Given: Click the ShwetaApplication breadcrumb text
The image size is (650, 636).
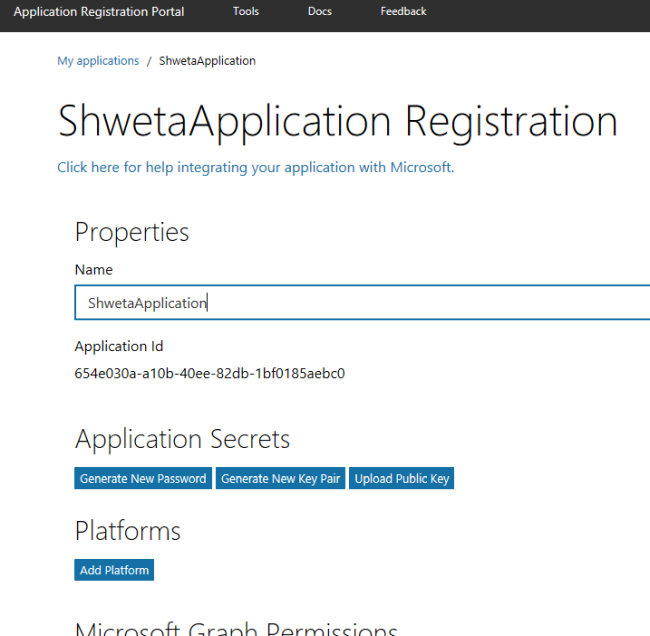Looking at the screenshot, I should click(207, 61).
